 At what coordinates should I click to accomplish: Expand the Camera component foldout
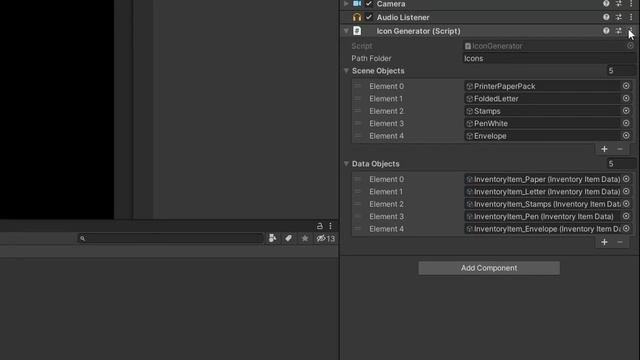point(346,4)
